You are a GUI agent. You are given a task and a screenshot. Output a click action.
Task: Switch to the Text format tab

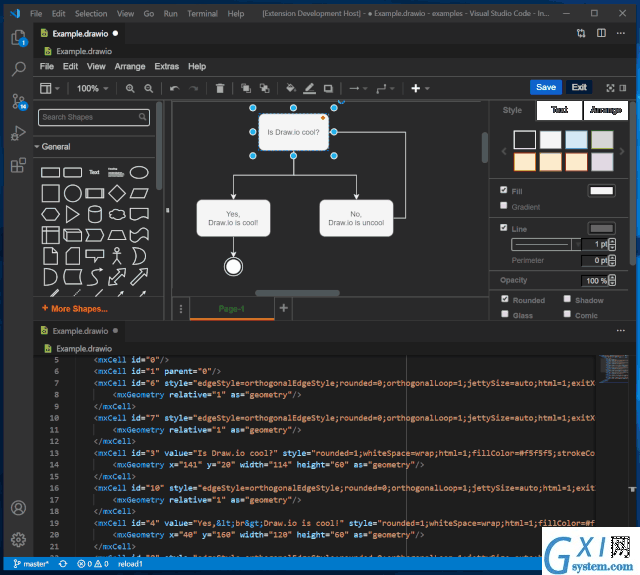(x=559, y=110)
